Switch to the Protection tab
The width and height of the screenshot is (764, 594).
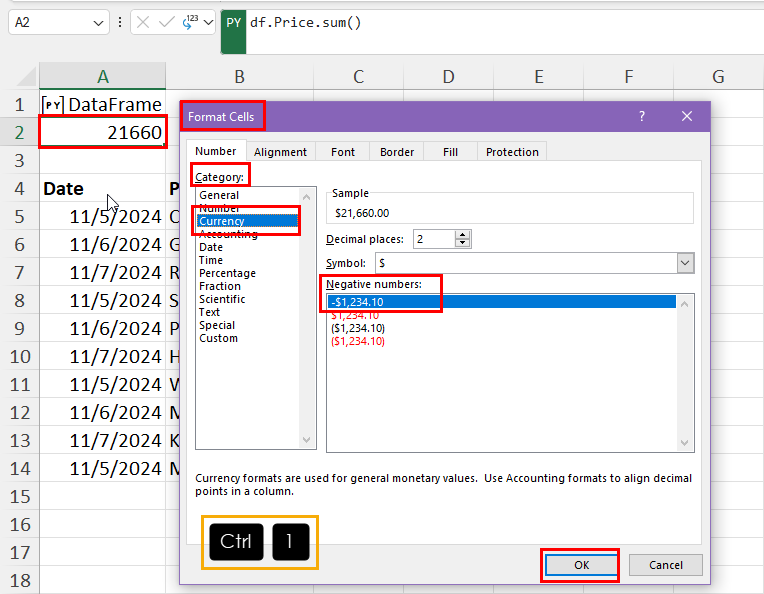pyautogui.click(x=512, y=152)
